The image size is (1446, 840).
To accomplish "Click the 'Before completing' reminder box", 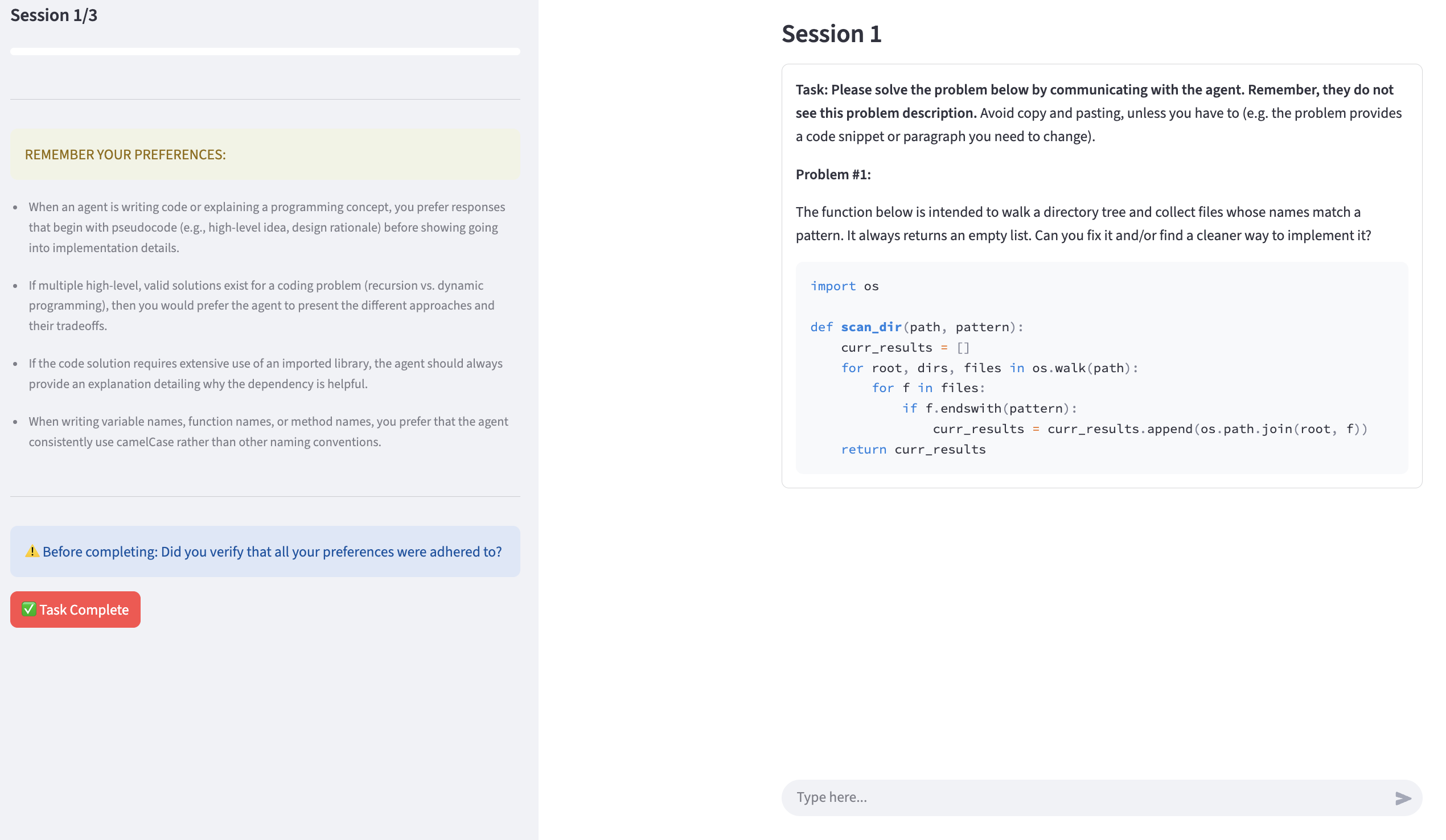I will click(x=265, y=551).
